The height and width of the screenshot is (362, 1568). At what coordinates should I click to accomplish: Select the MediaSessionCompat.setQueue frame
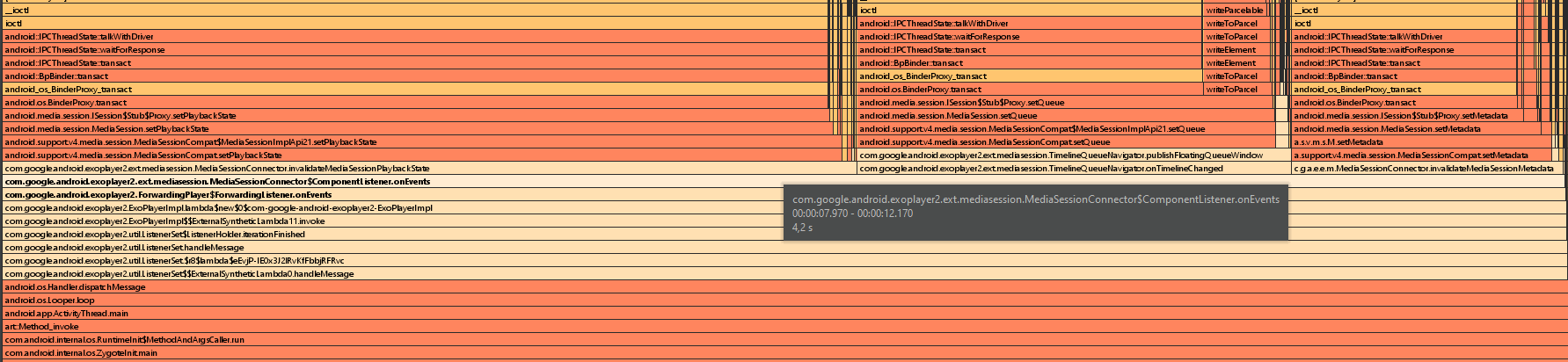coord(1067,142)
